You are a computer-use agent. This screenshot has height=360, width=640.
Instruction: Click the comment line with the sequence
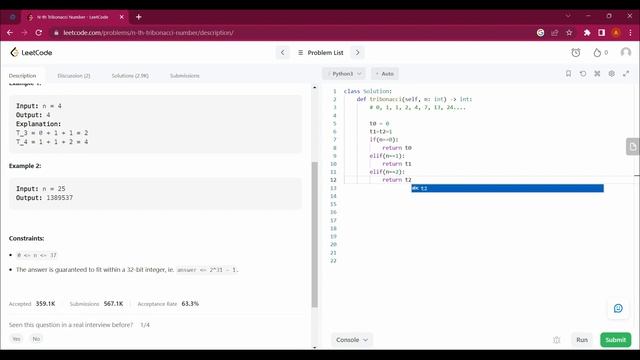pyautogui.click(x=418, y=107)
